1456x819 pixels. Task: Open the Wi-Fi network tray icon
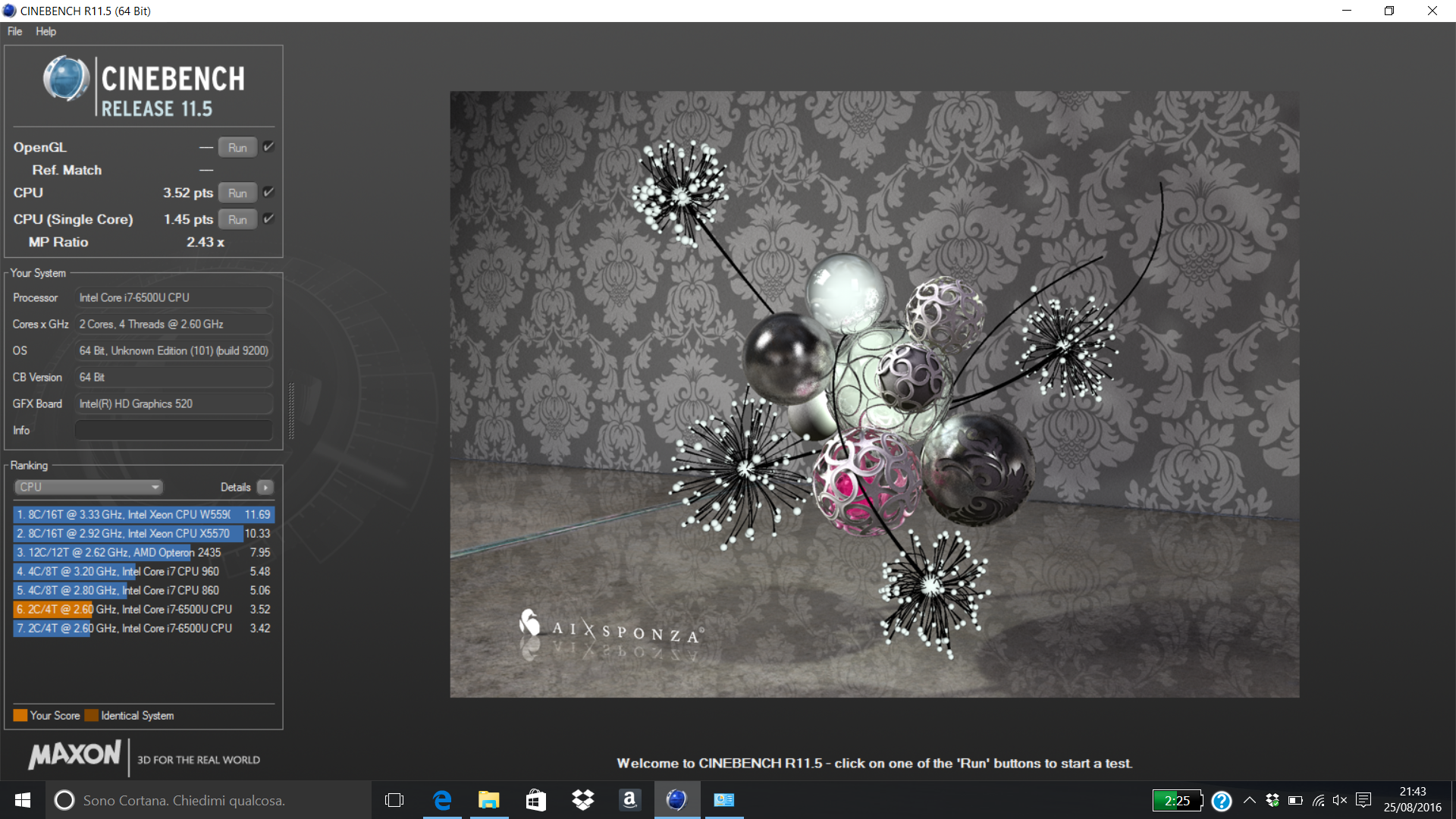1318,800
